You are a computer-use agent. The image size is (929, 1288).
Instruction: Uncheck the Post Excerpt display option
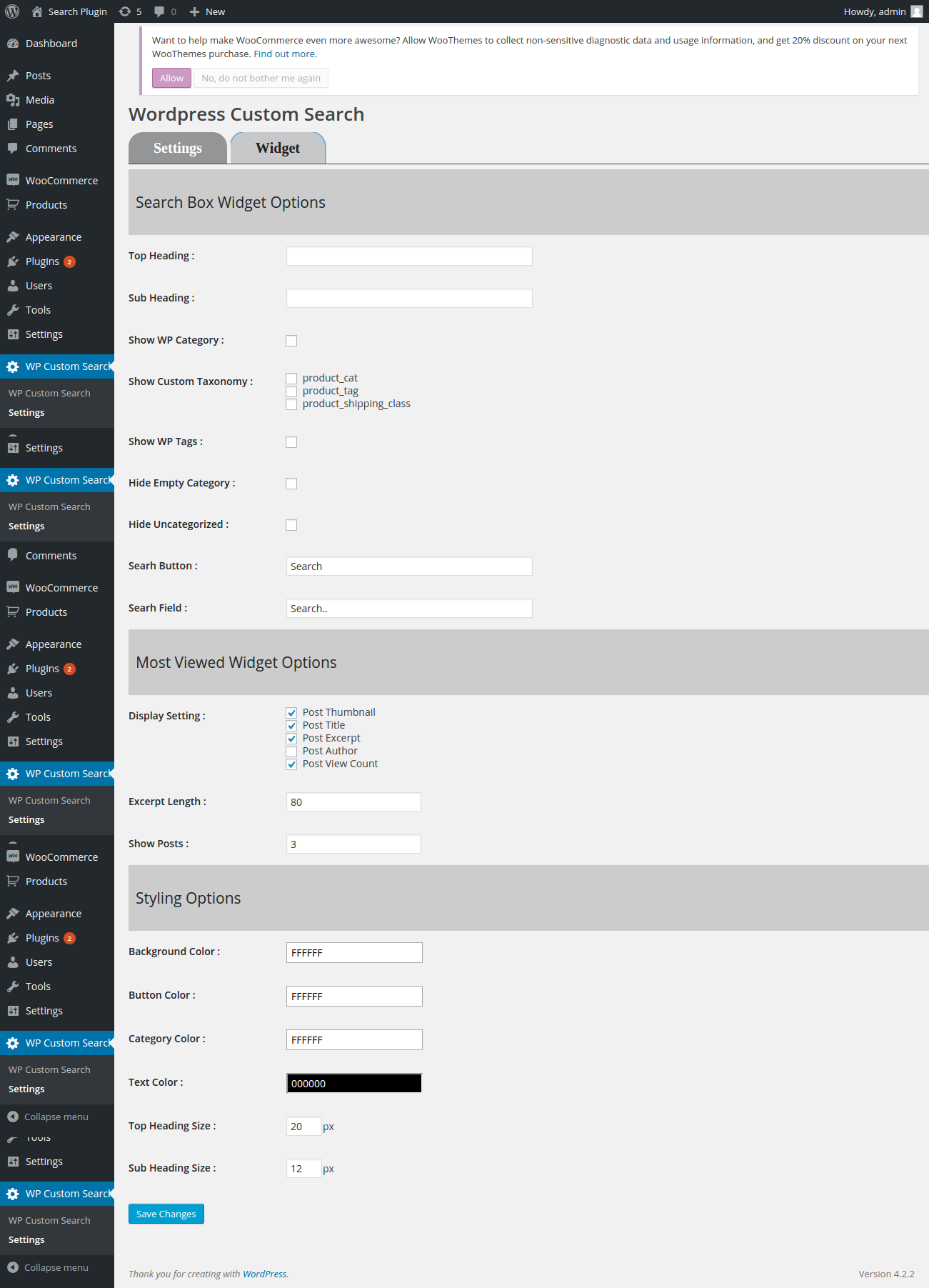(x=291, y=739)
